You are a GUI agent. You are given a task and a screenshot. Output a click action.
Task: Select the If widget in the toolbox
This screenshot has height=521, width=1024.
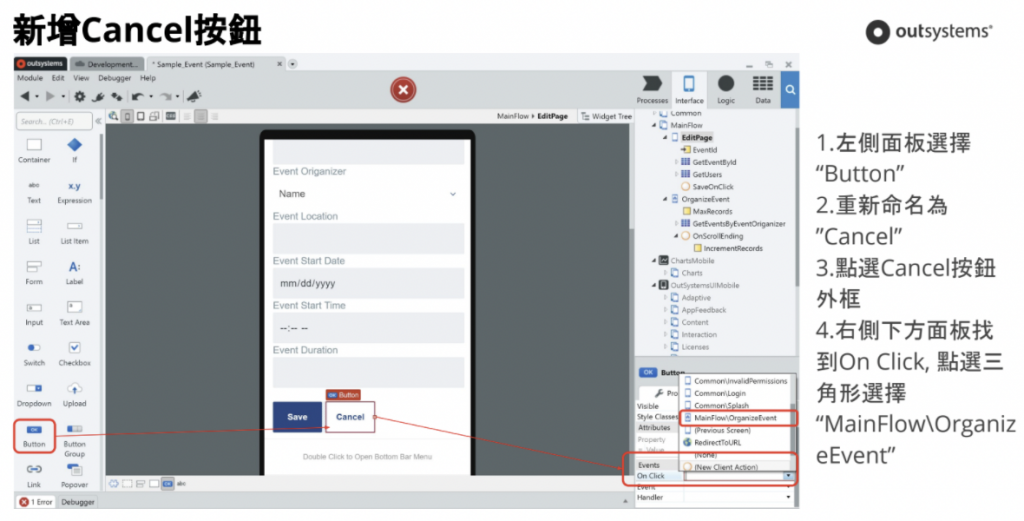(74, 150)
